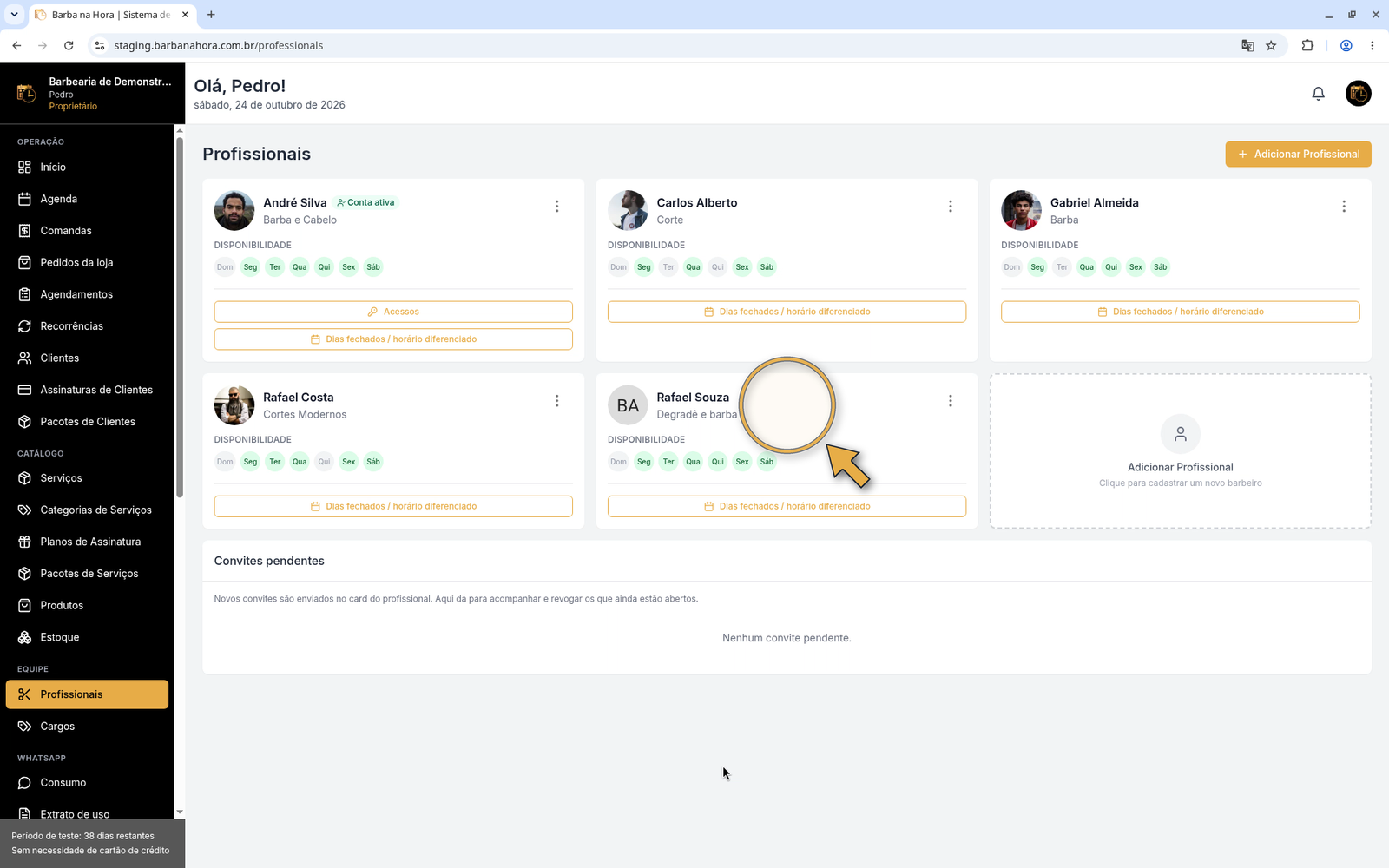1389x868 pixels.
Task: Toggle Qua availability for Gabriel Almeida
Action: [1086, 267]
